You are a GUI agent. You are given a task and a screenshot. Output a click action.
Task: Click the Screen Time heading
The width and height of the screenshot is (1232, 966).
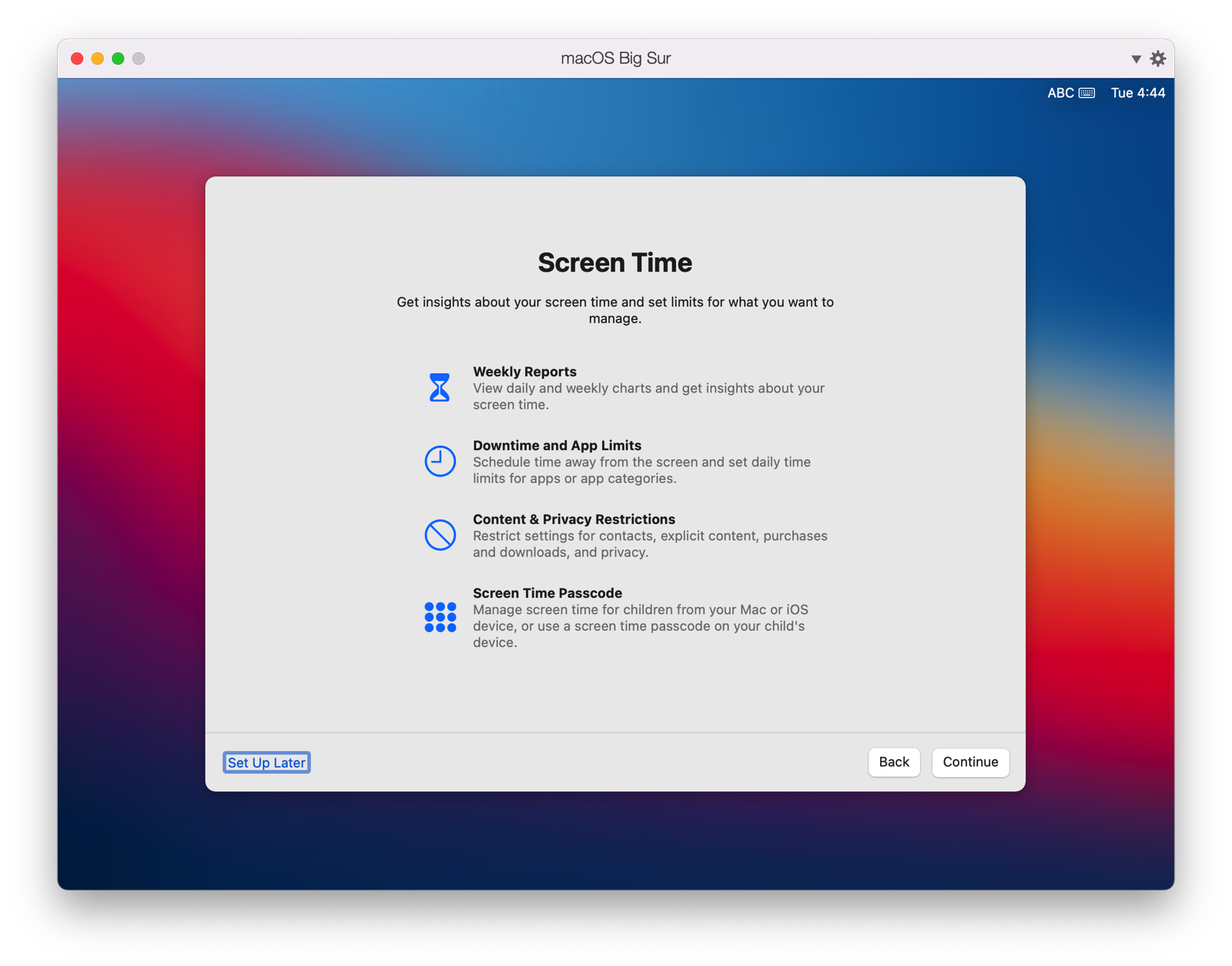click(614, 262)
